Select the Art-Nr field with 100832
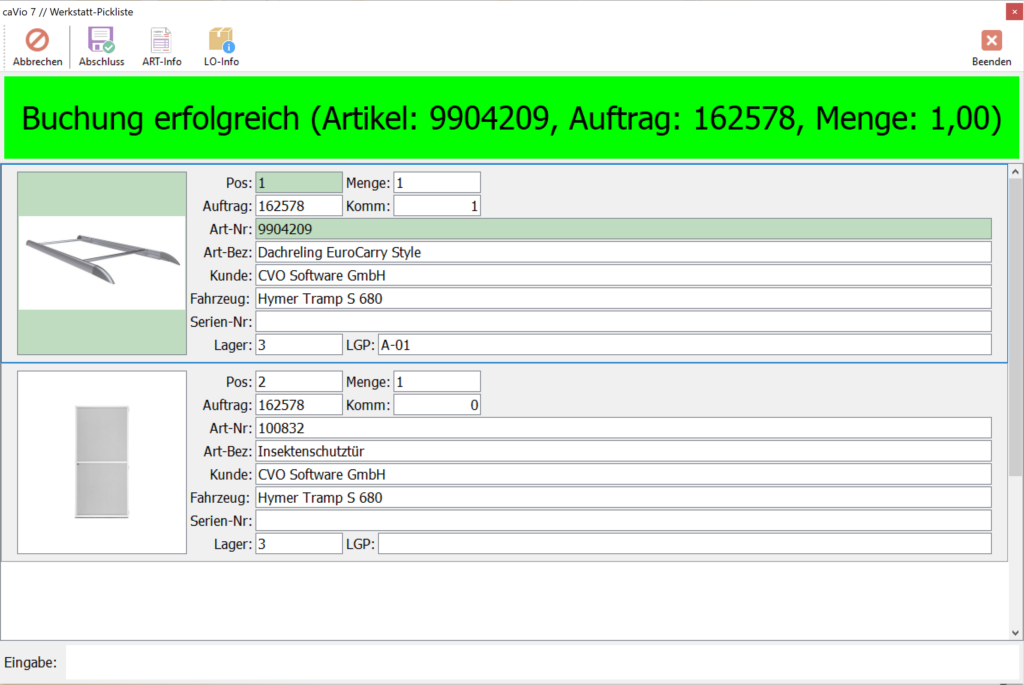 point(623,428)
